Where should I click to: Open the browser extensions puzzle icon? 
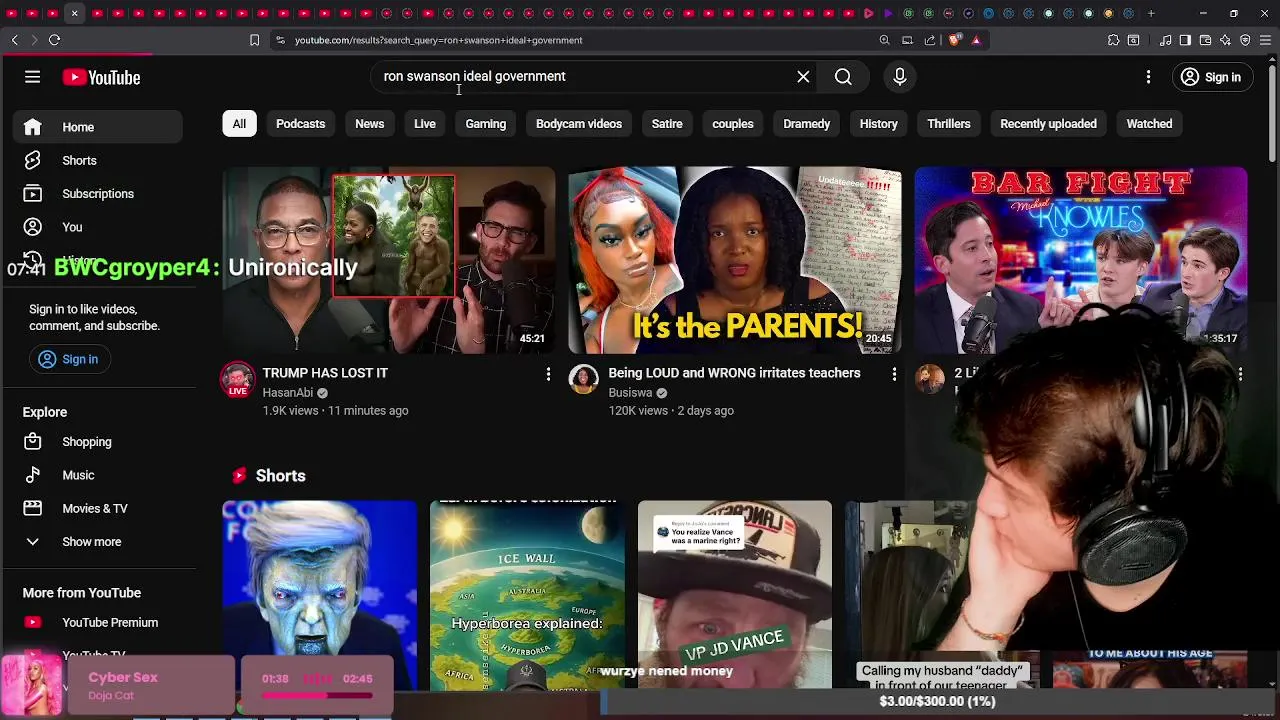click(x=1113, y=40)
